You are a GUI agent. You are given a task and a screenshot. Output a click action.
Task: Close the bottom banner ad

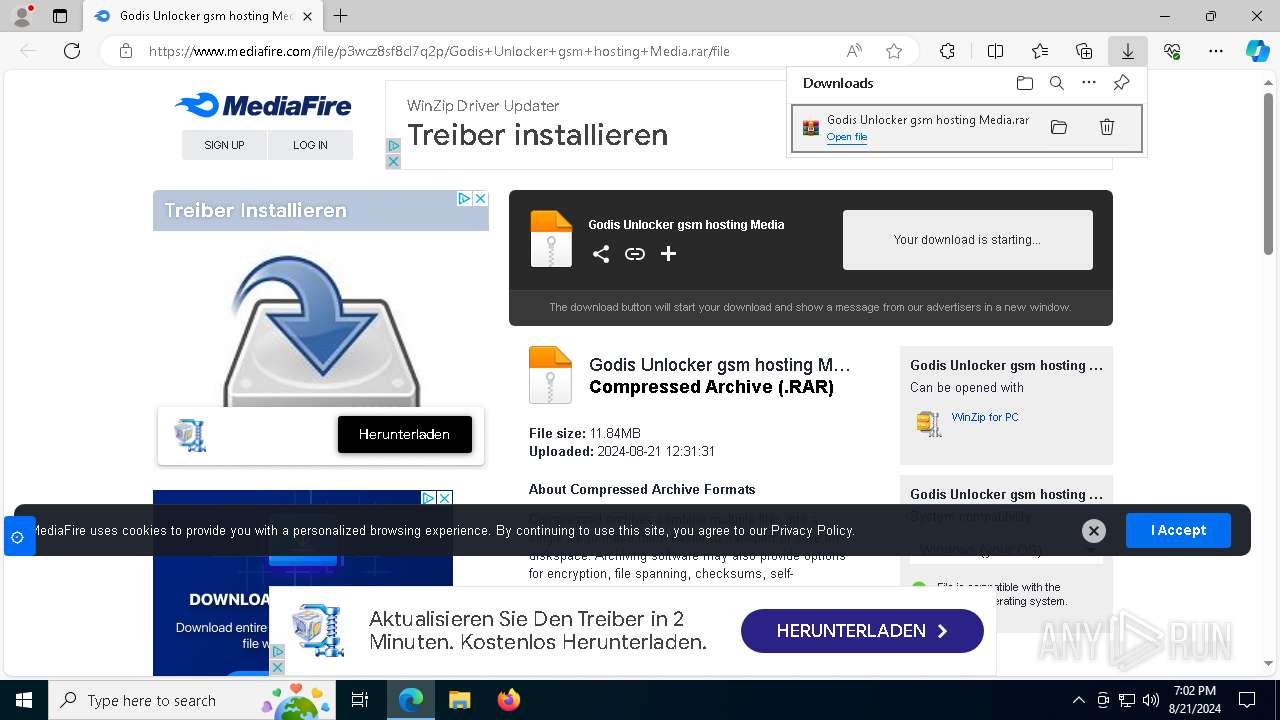(x=277, y=667)
